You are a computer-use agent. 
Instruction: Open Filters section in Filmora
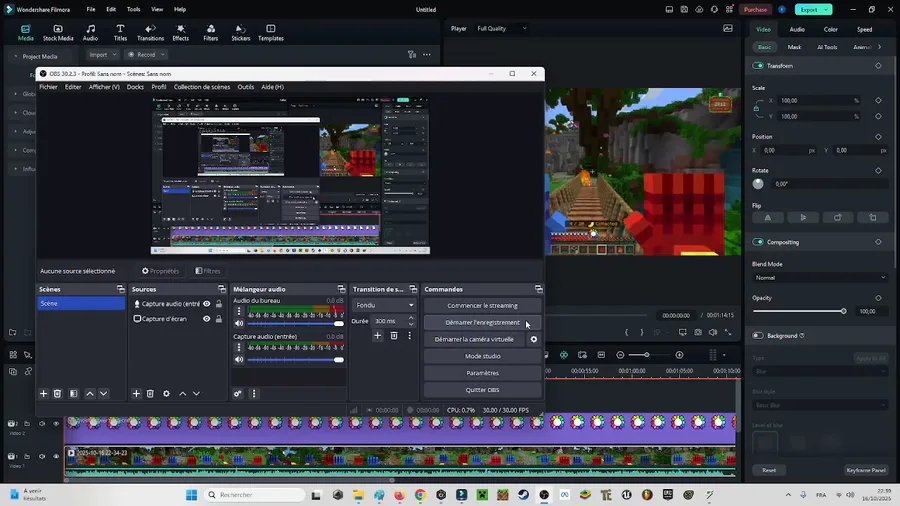click(x=211, y=33)
